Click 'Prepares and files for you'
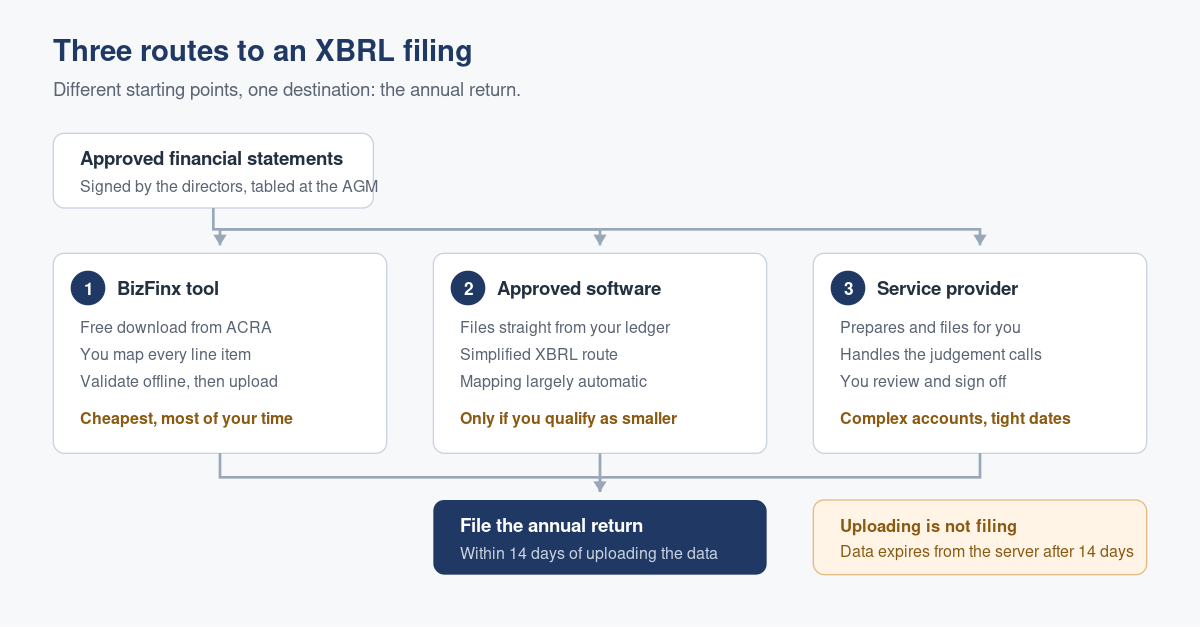The height and width of the screenshot is (627, 1200). (930, 327)
